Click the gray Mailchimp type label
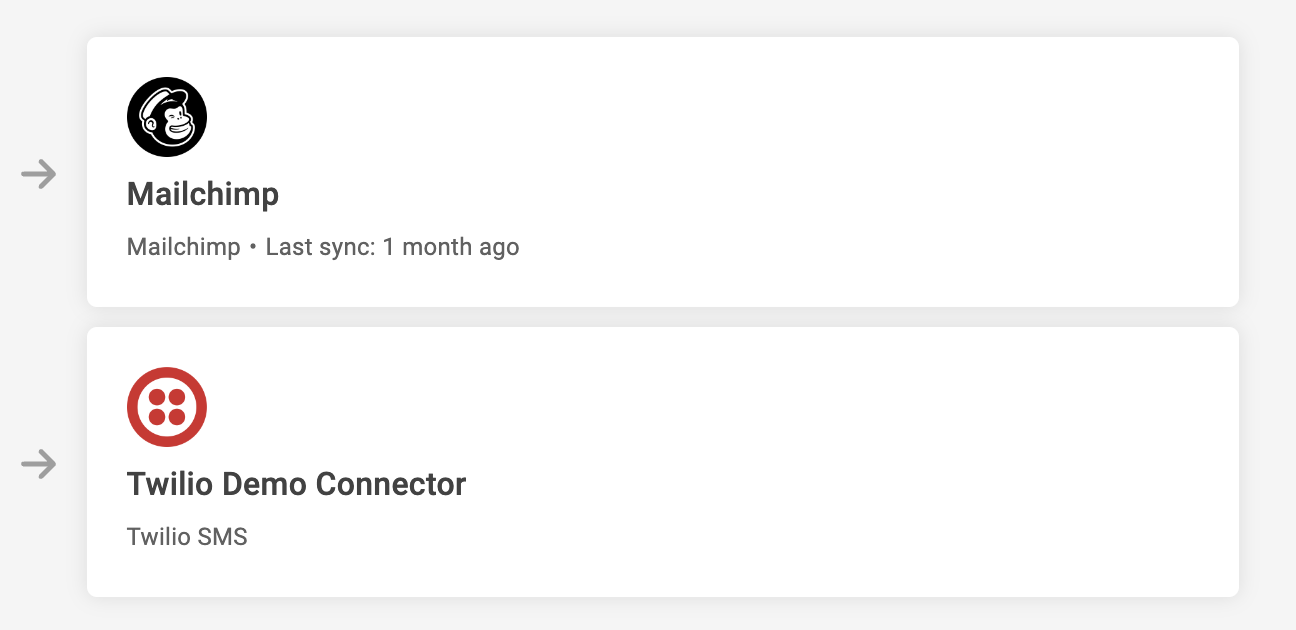1296x630 pixels. 183,247
